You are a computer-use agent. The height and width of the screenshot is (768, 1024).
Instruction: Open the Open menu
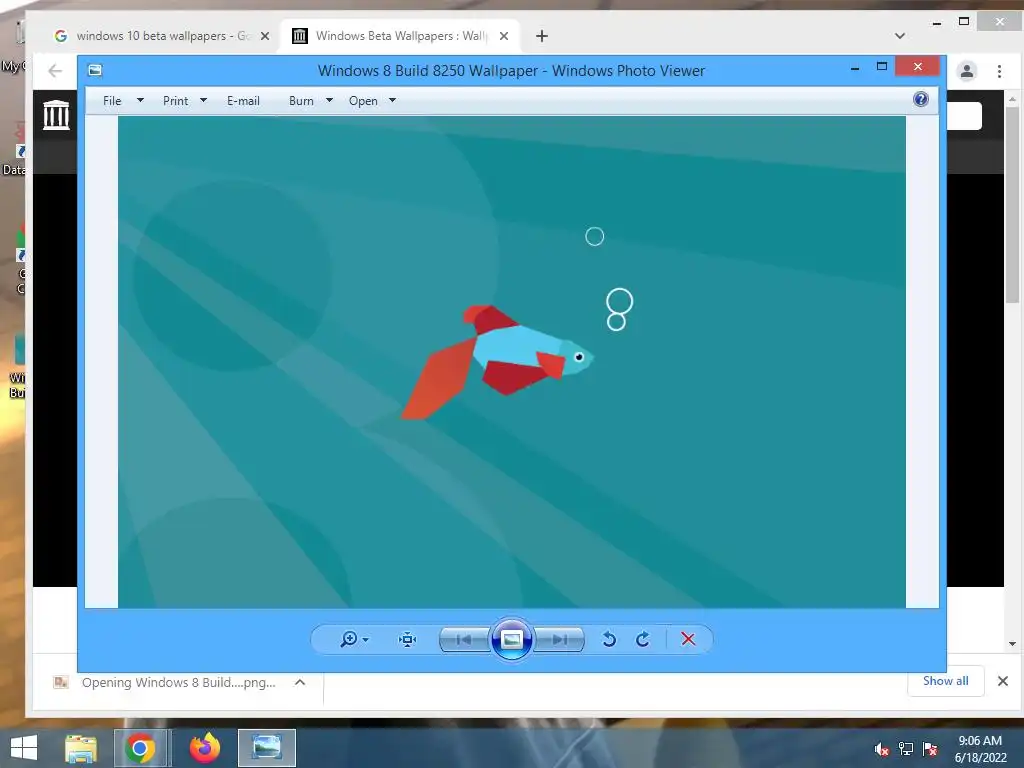363,101
